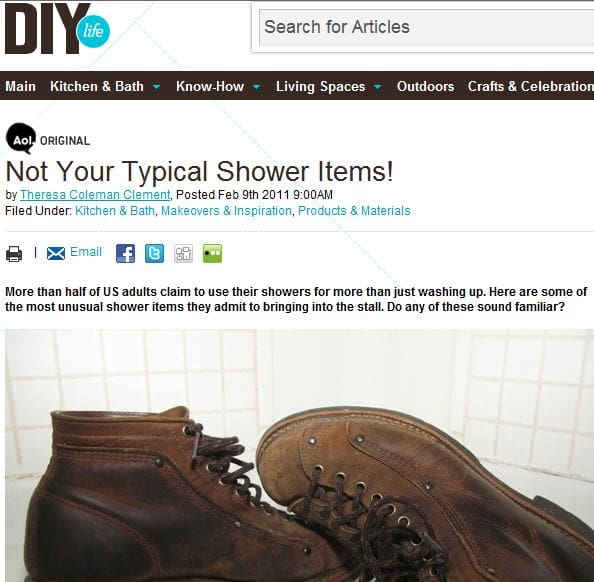The width and height of the screenshot is (594, 582).
Task: Open author Theresa Coleman Clement's page
Action: [x=95, y=195]
